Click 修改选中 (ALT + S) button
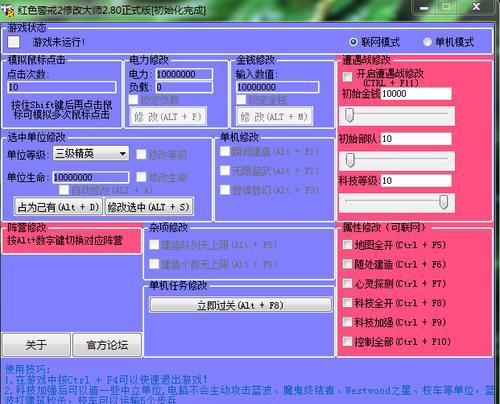The width and height of the screenshot is (500, 404). pos(149,207)
